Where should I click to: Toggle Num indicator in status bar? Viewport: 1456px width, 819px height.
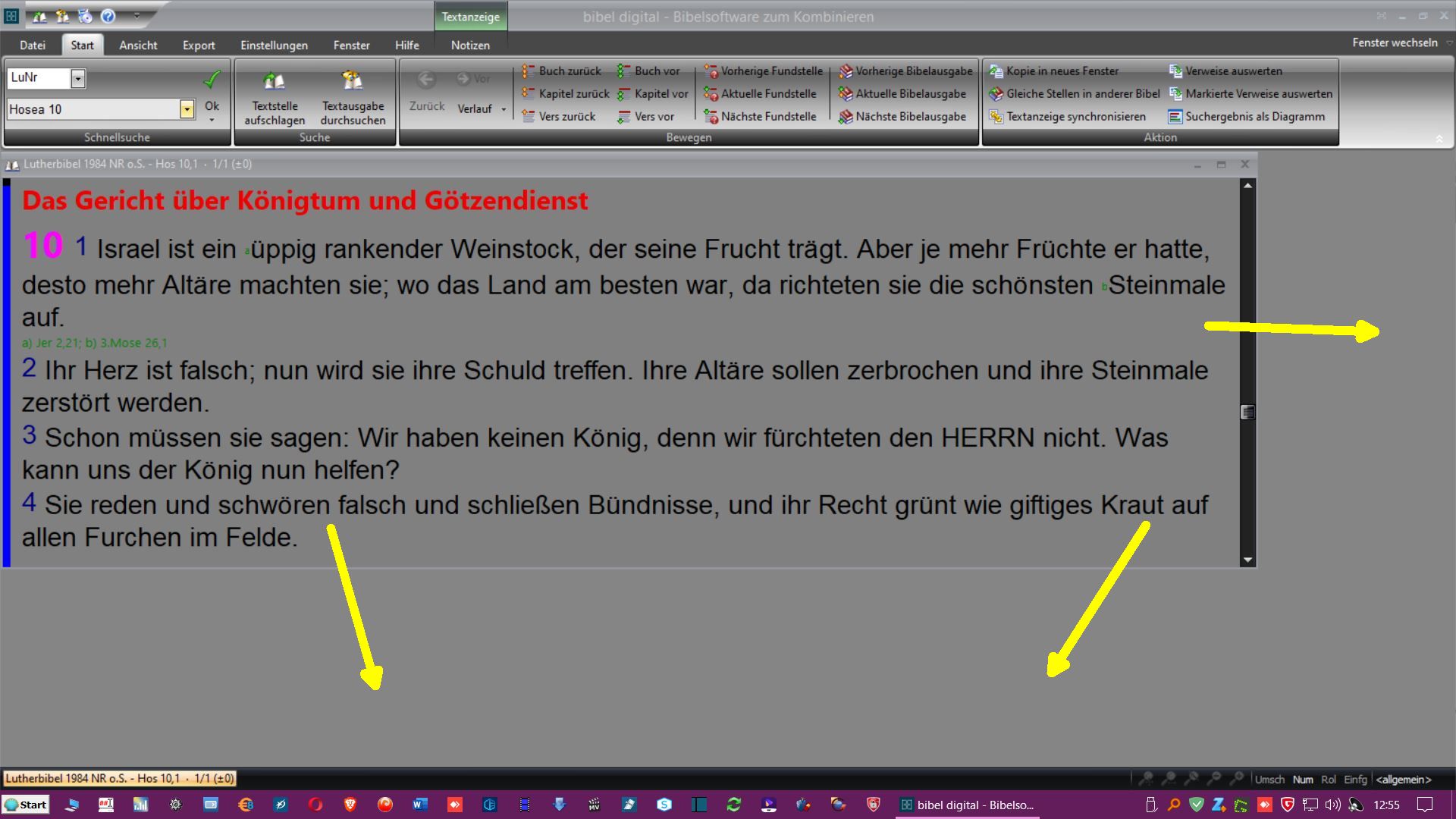pyautogui.click(x=1302, y=780)
